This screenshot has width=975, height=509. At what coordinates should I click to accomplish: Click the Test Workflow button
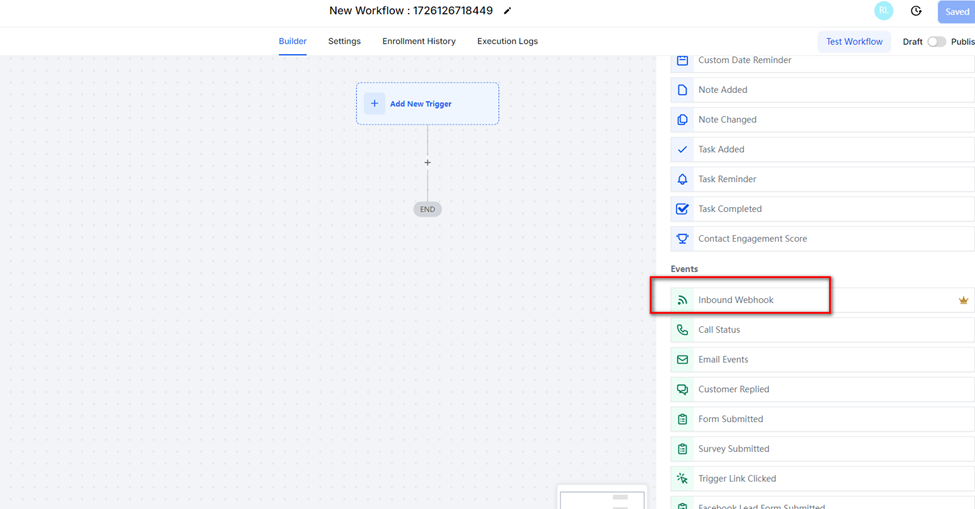coord(854,42)
